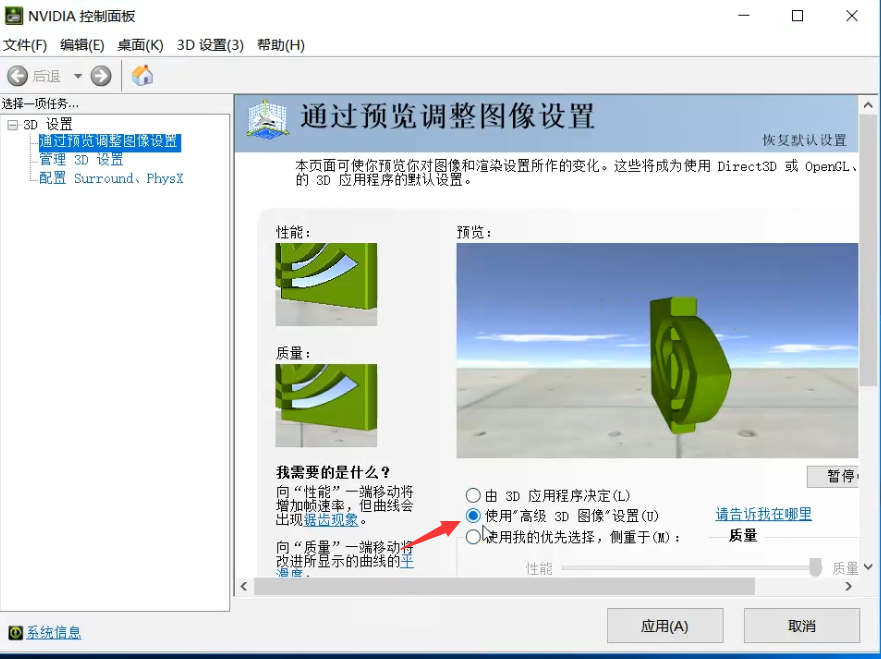Click the 锯齿现象 link
Image resolution: width=881 pixels, height=659 pixels.
coord(331,520)
